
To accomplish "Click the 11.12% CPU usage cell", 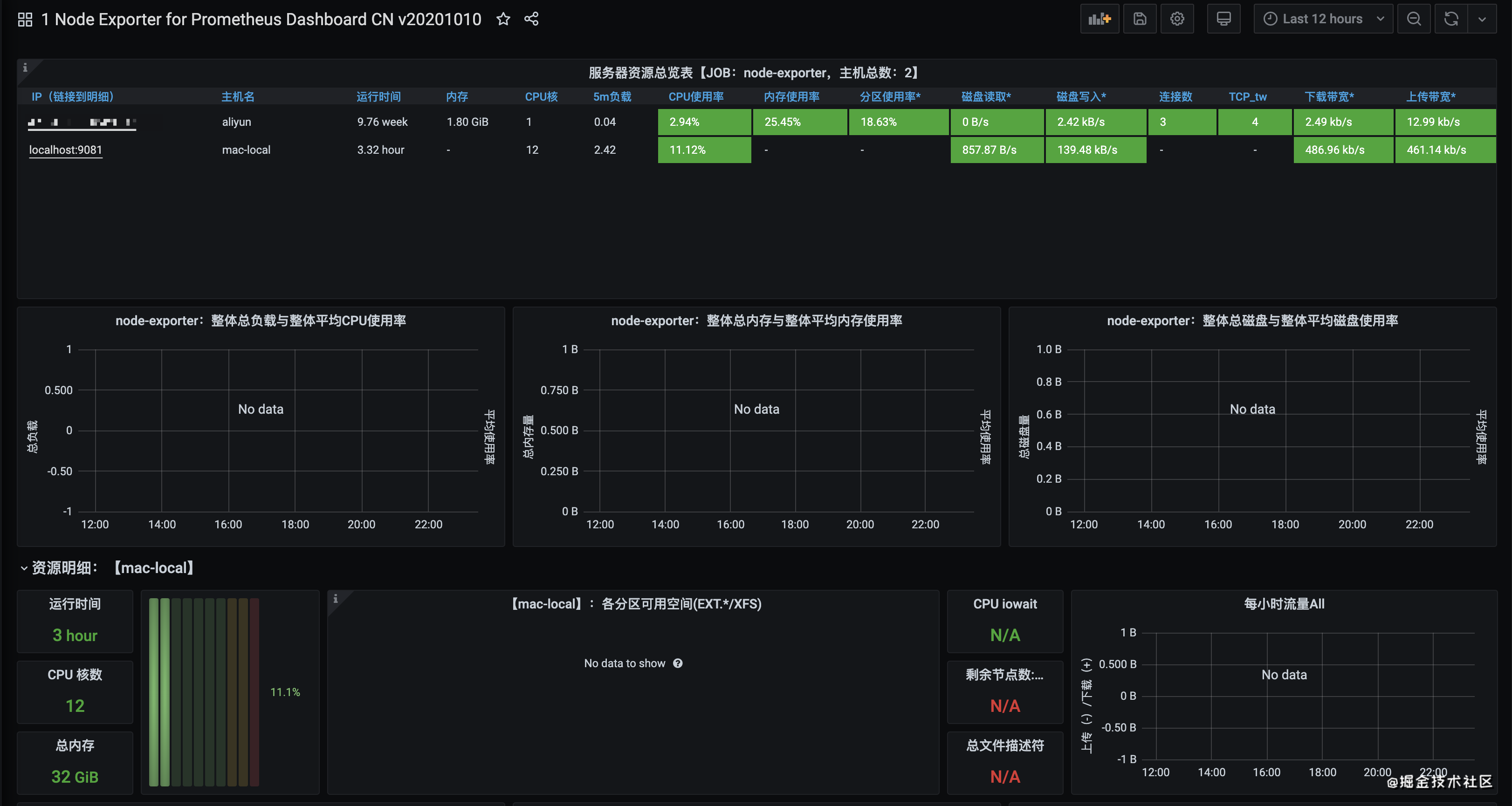I will pyautogui.click(x=704, y=150).
